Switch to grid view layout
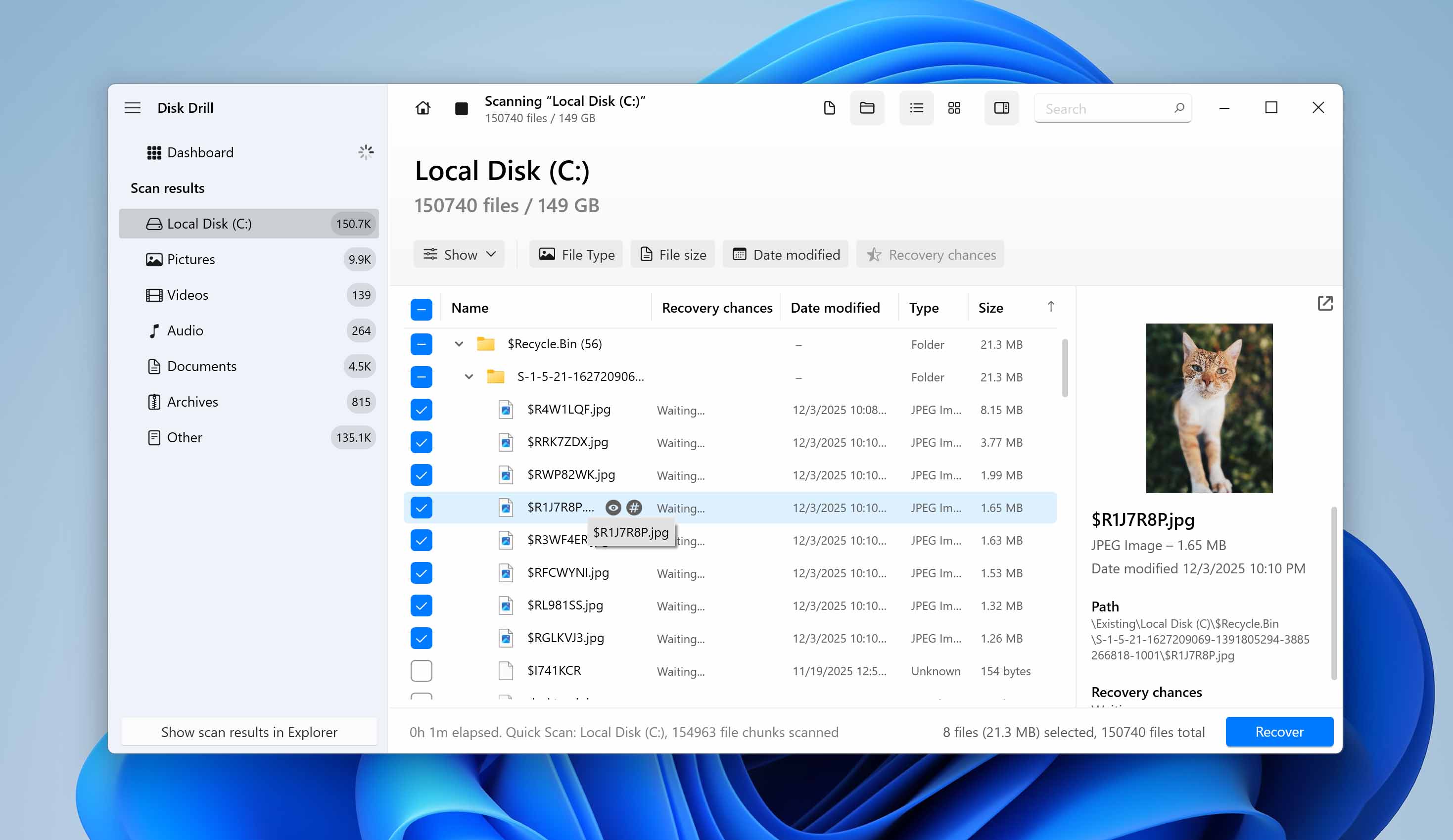 pyautogui.click(x=954, y=108)
